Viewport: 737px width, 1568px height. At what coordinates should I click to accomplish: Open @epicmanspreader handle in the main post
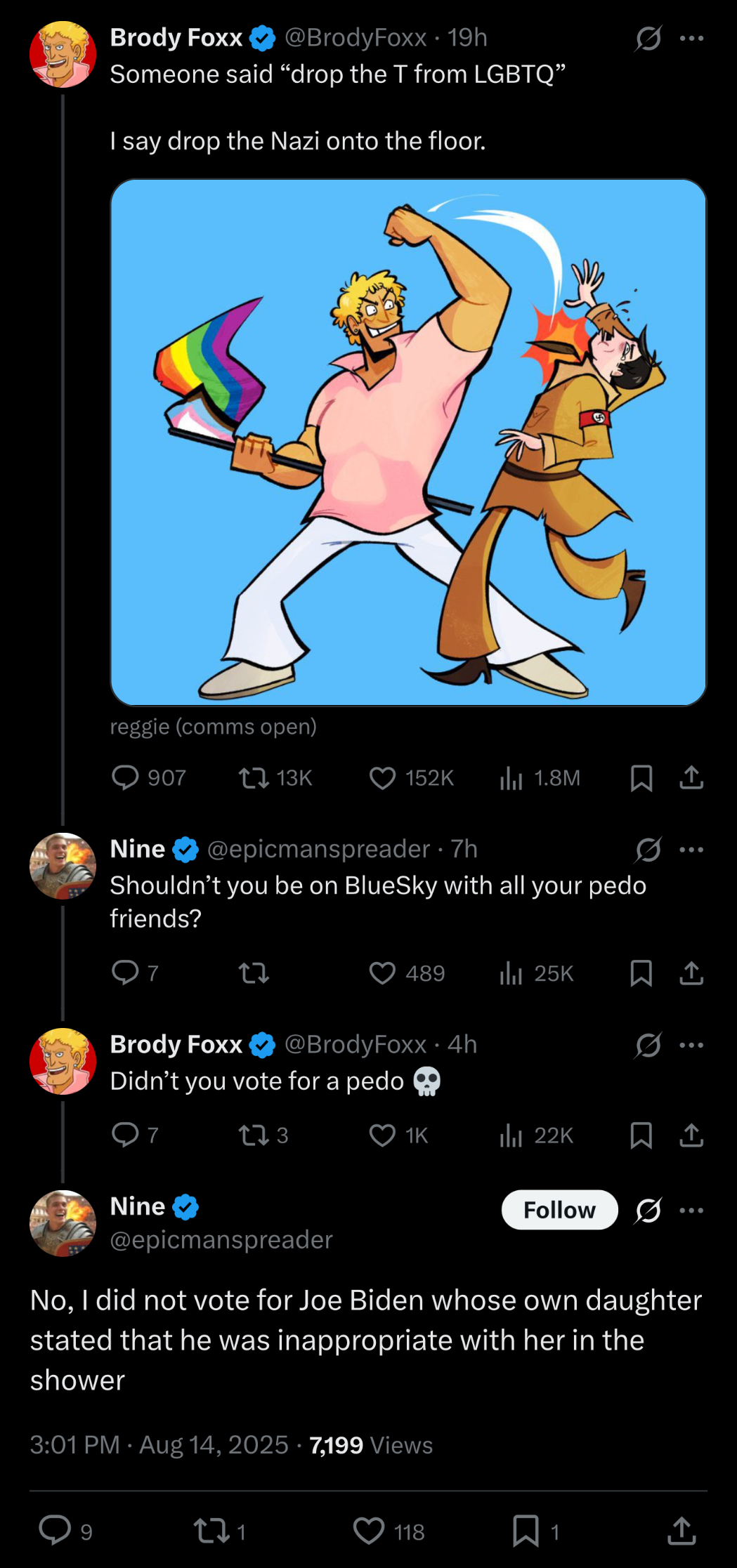[221, 1239]
